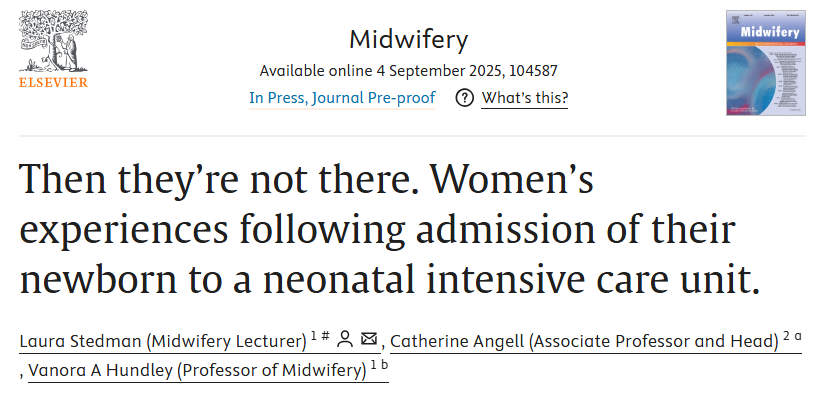Open the Midwifery journal title link
The height and width of the screenshot is (394, 838).
408,40
